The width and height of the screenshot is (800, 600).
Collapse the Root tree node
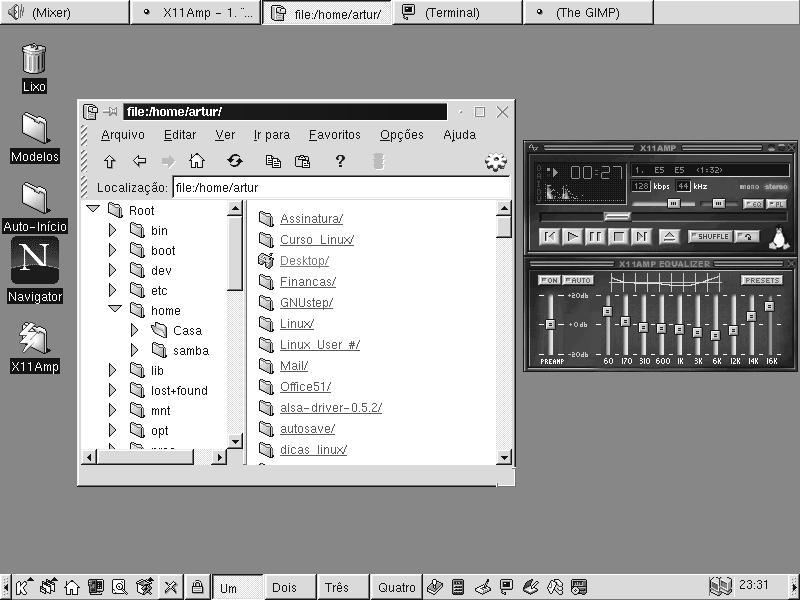[x=93, y=208]
